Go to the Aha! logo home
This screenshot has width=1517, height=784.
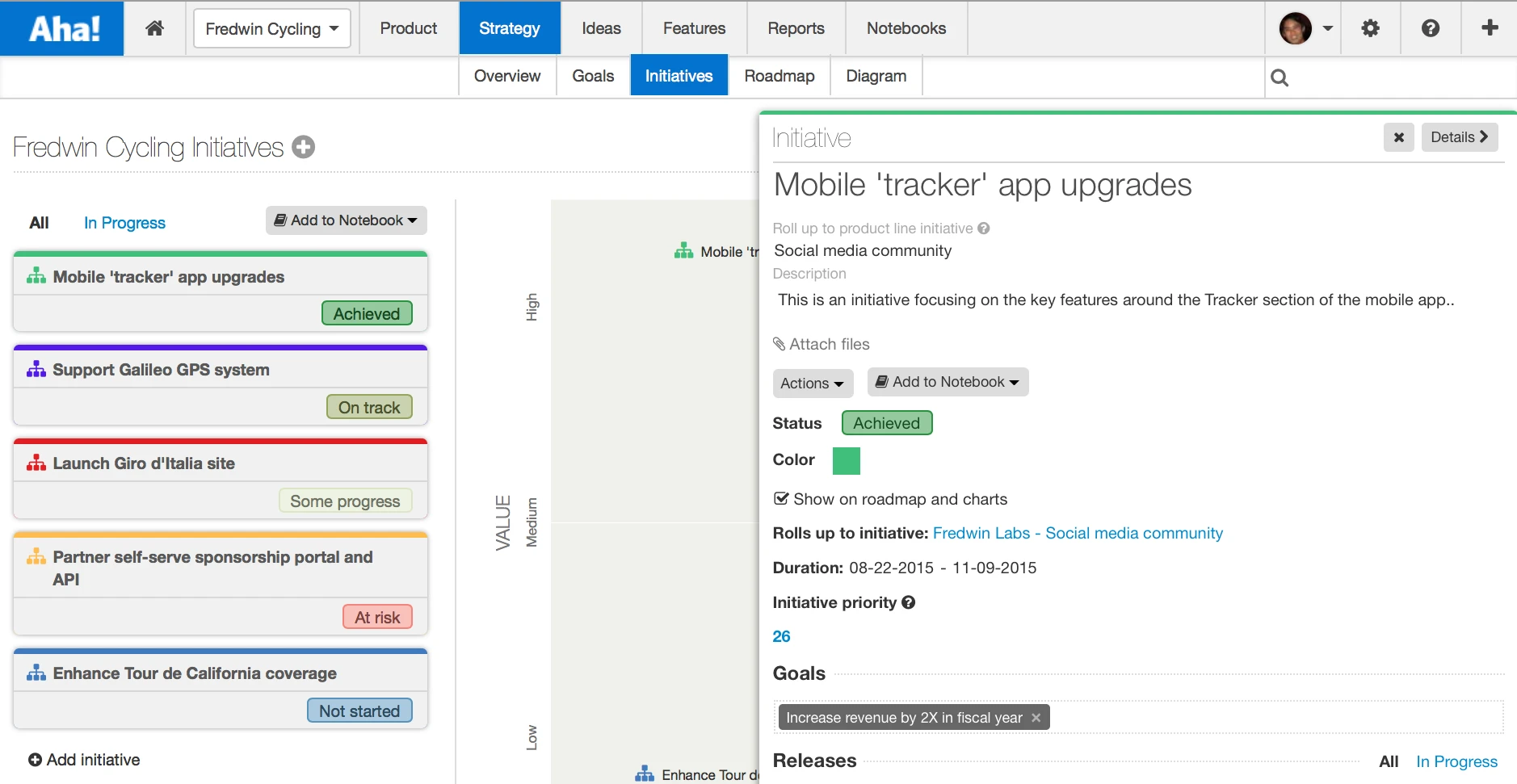62,28
